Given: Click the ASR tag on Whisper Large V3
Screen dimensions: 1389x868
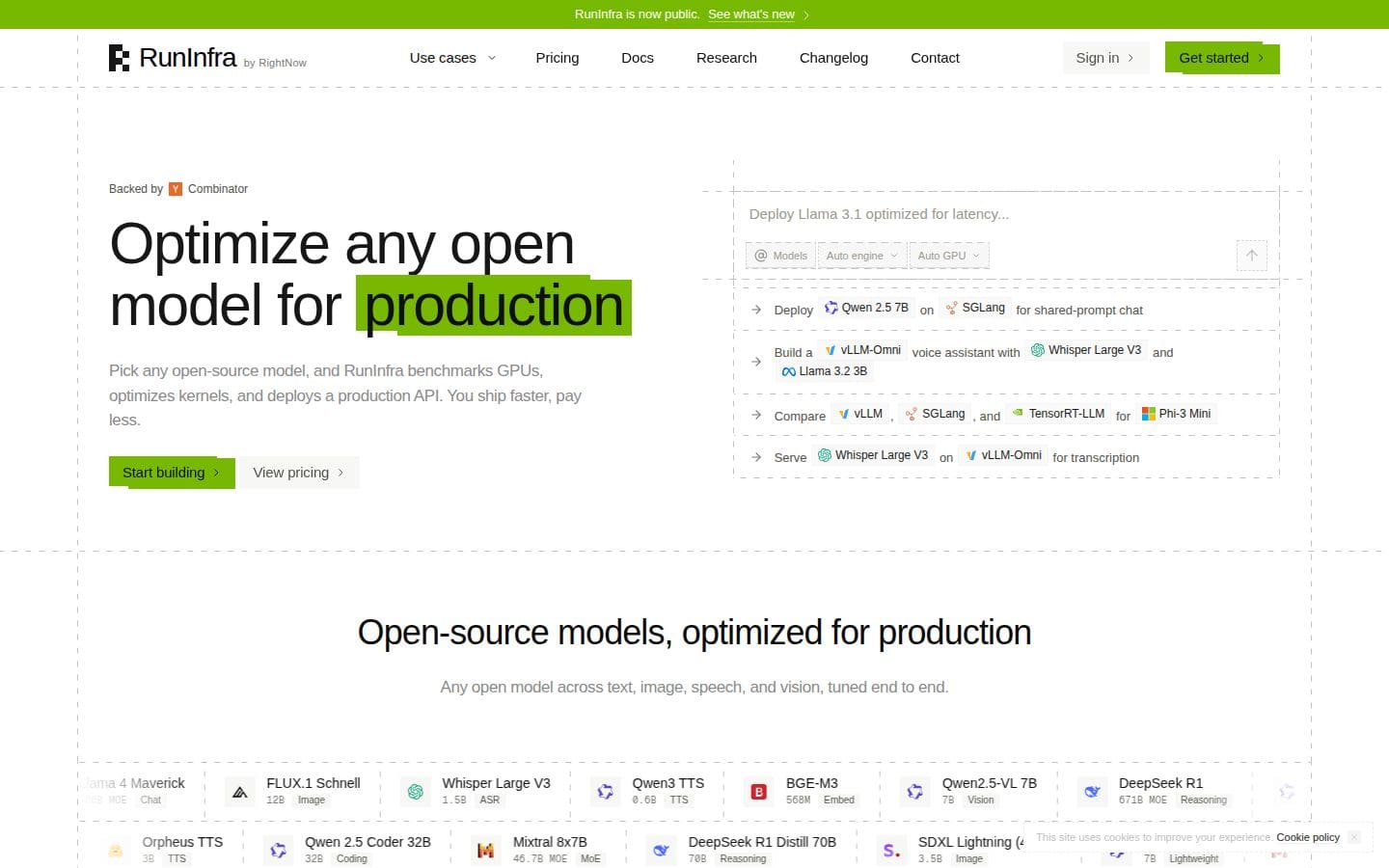Looking at the screenshot, I should click(490, 800).
